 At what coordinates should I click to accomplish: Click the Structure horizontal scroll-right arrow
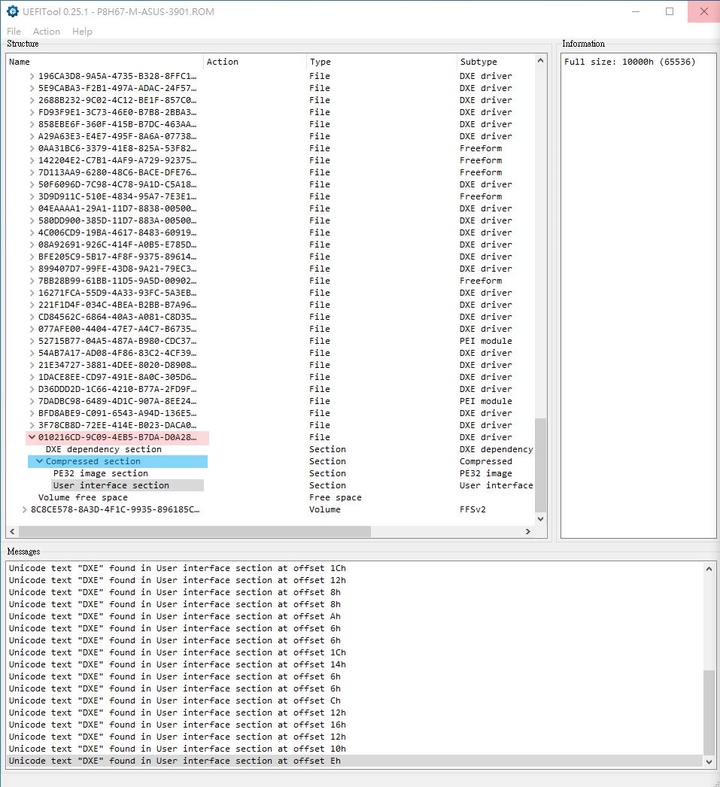pyautogui.click(x=528, y=531)
